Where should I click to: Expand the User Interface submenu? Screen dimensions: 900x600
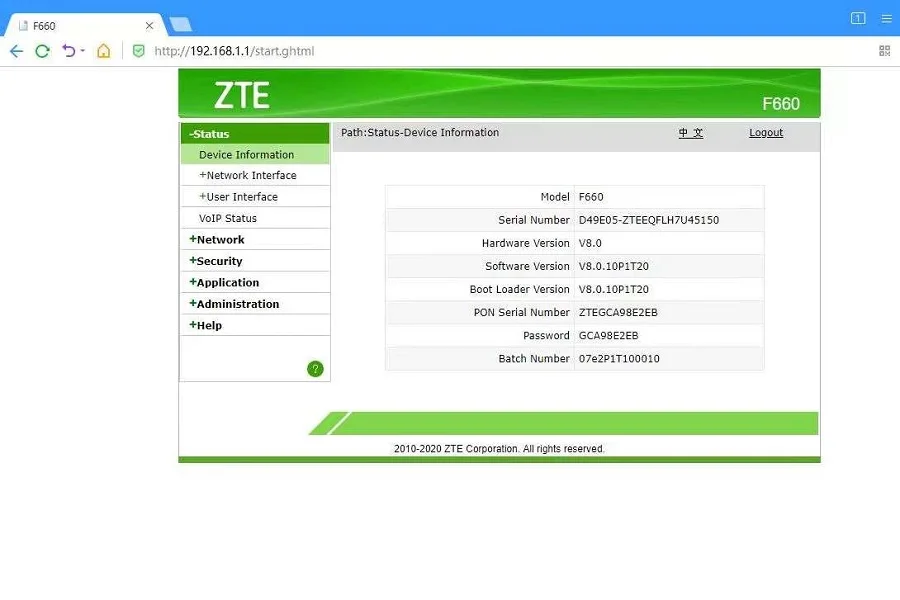tap(241, 197)
